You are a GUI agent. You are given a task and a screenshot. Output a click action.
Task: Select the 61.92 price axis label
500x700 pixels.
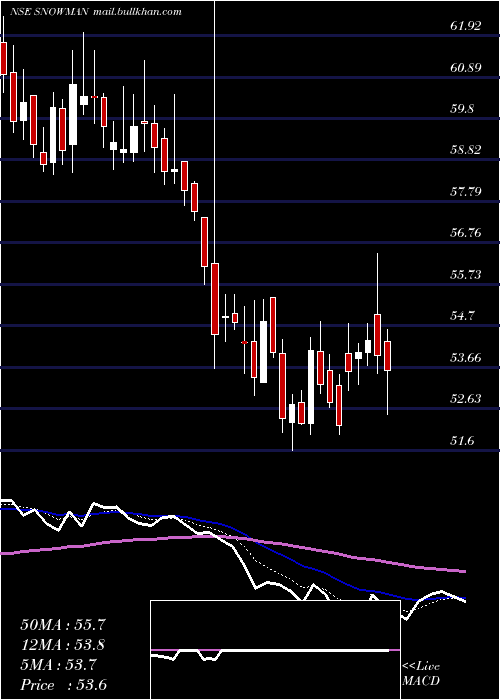click(x=466, y=26)
